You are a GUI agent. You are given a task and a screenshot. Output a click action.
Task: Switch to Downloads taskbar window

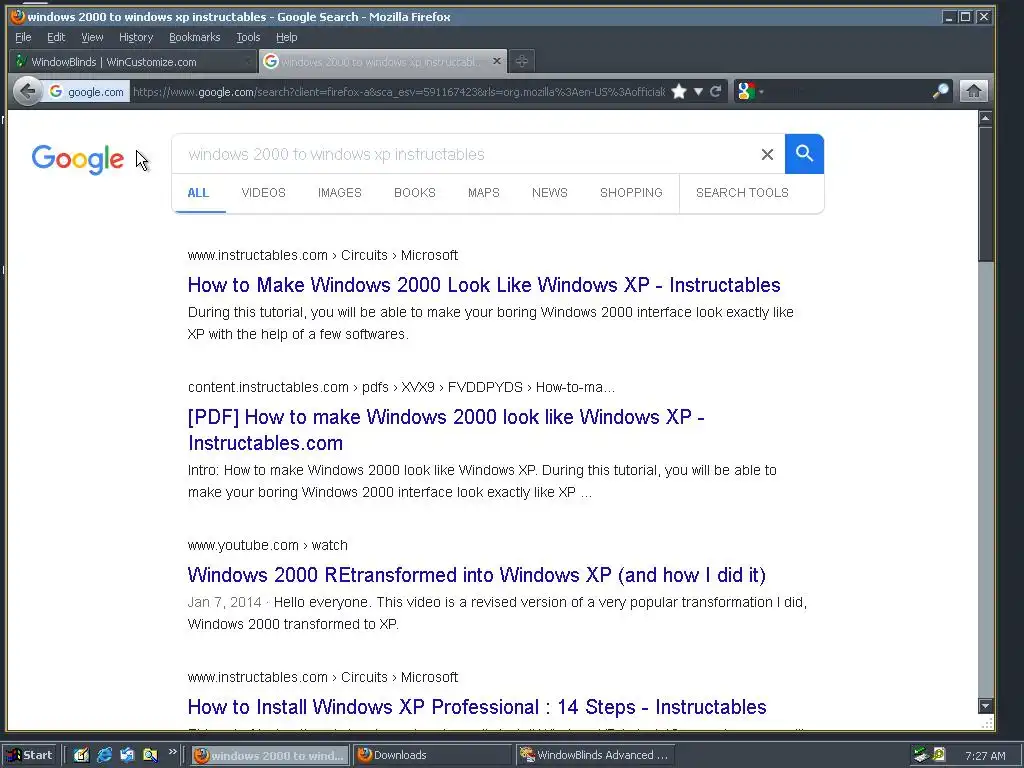pos(432,755)
